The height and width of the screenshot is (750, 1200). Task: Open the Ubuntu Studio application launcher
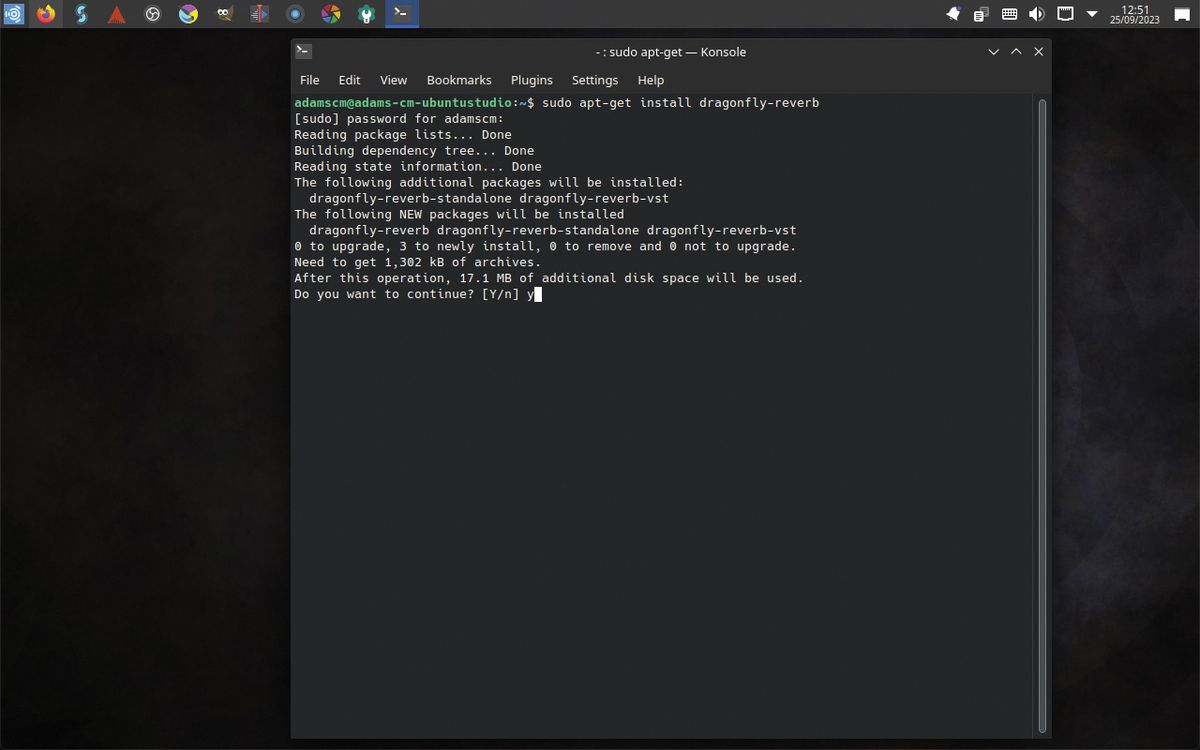click(12, 13)
